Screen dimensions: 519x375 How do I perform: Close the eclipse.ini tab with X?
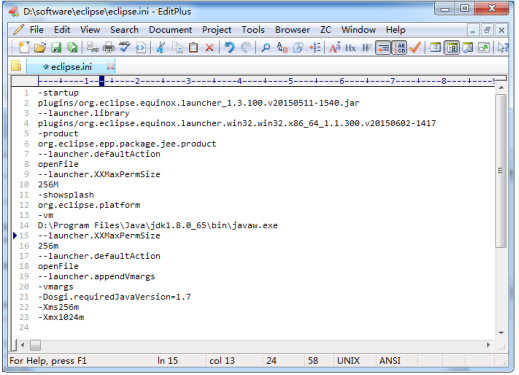click(110, 67)
